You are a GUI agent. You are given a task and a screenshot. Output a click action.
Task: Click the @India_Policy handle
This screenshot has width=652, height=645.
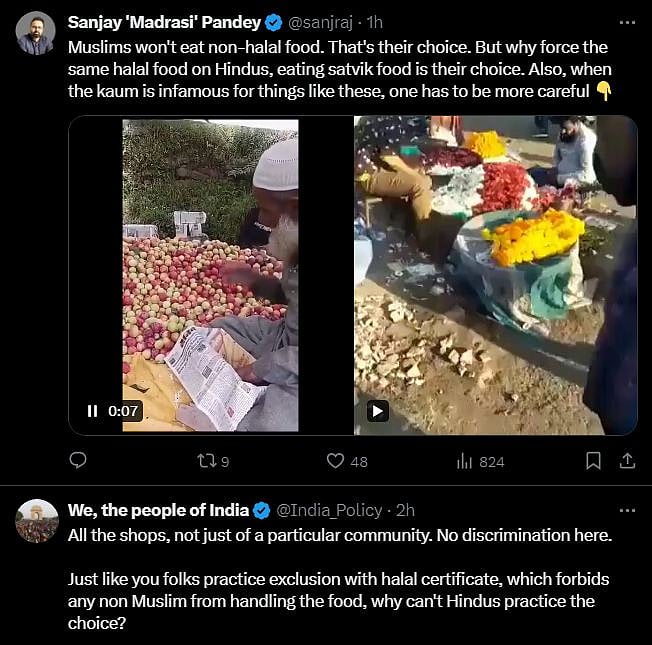tap(329, 510)
